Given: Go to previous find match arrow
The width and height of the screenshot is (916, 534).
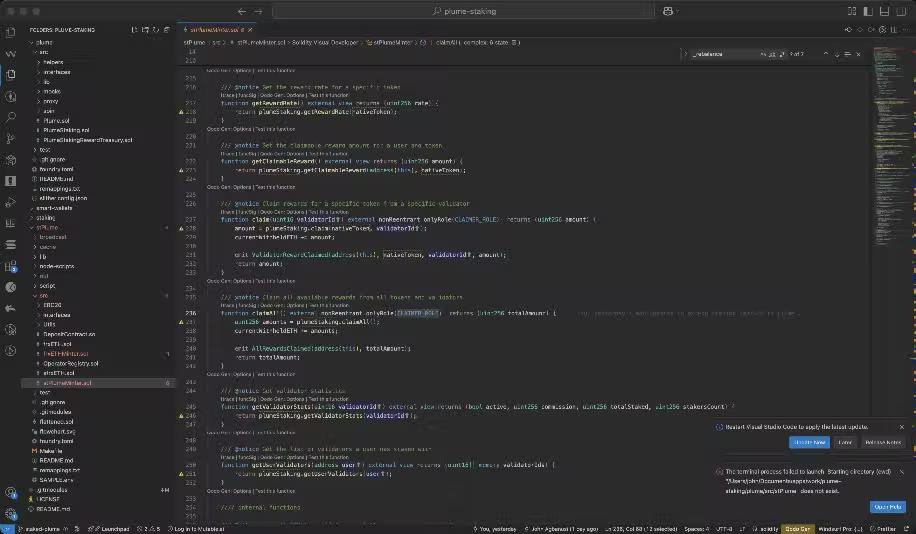Looking at the screenshot, I should click(825, 54).
